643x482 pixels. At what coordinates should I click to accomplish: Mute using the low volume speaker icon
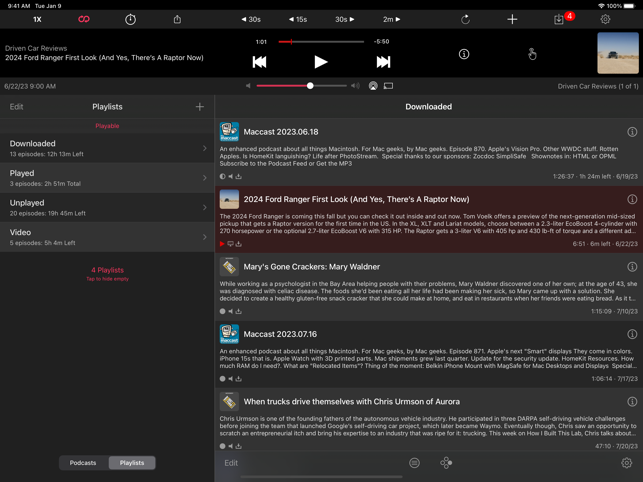point(248,86)
